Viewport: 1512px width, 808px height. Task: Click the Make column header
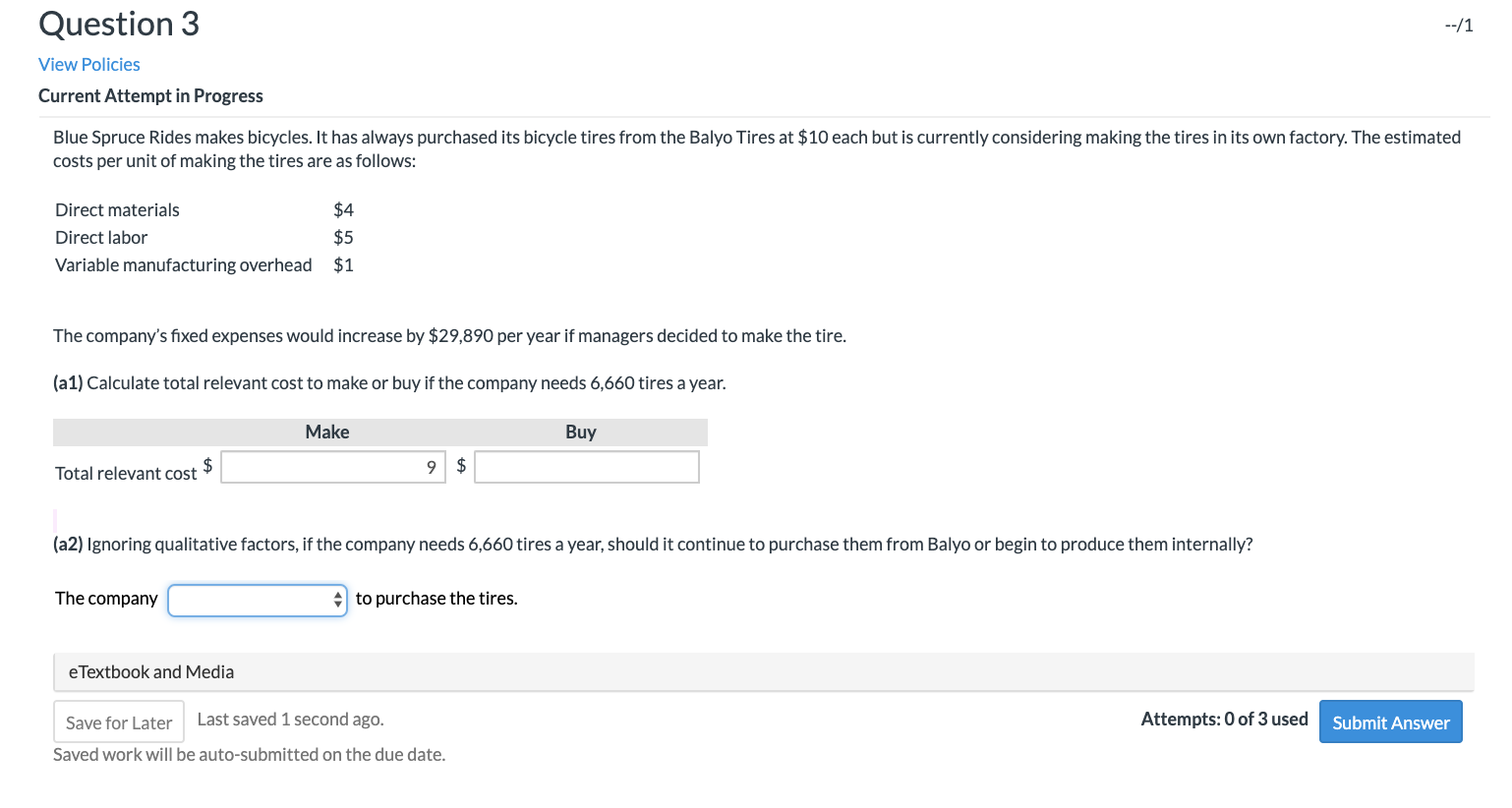coord(326,432)
